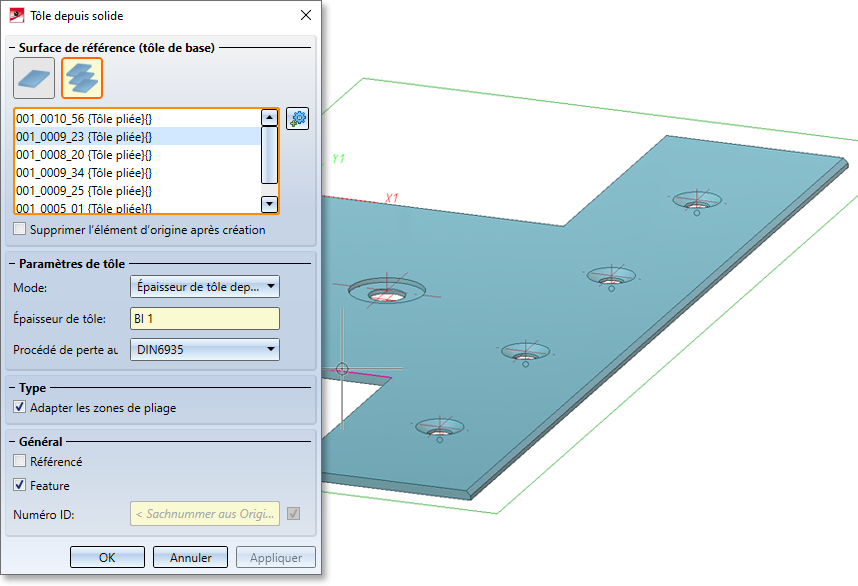Select list row 001_0009_34 {Tôle pliée}
The width and height of the screenshot is (858, 586).
pyautogui.click(x=138, y=172)
